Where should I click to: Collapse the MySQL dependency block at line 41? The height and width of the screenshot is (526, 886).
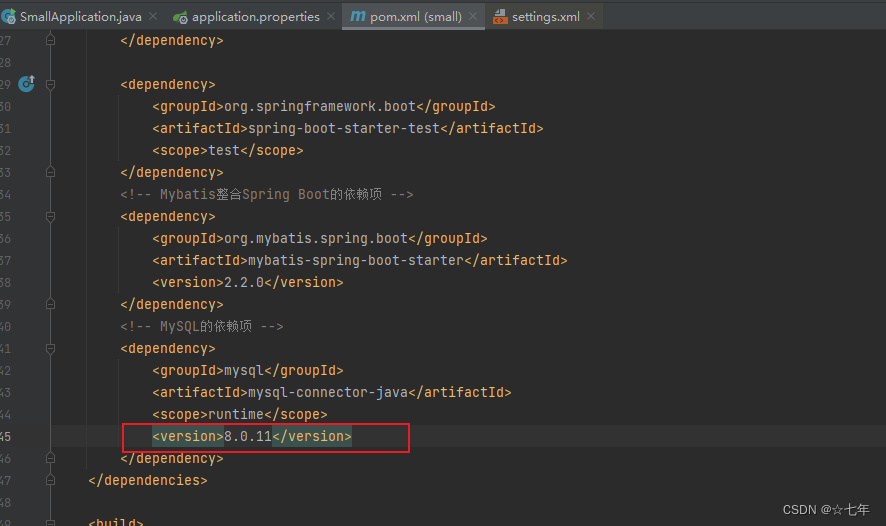(x=50, y=349)
